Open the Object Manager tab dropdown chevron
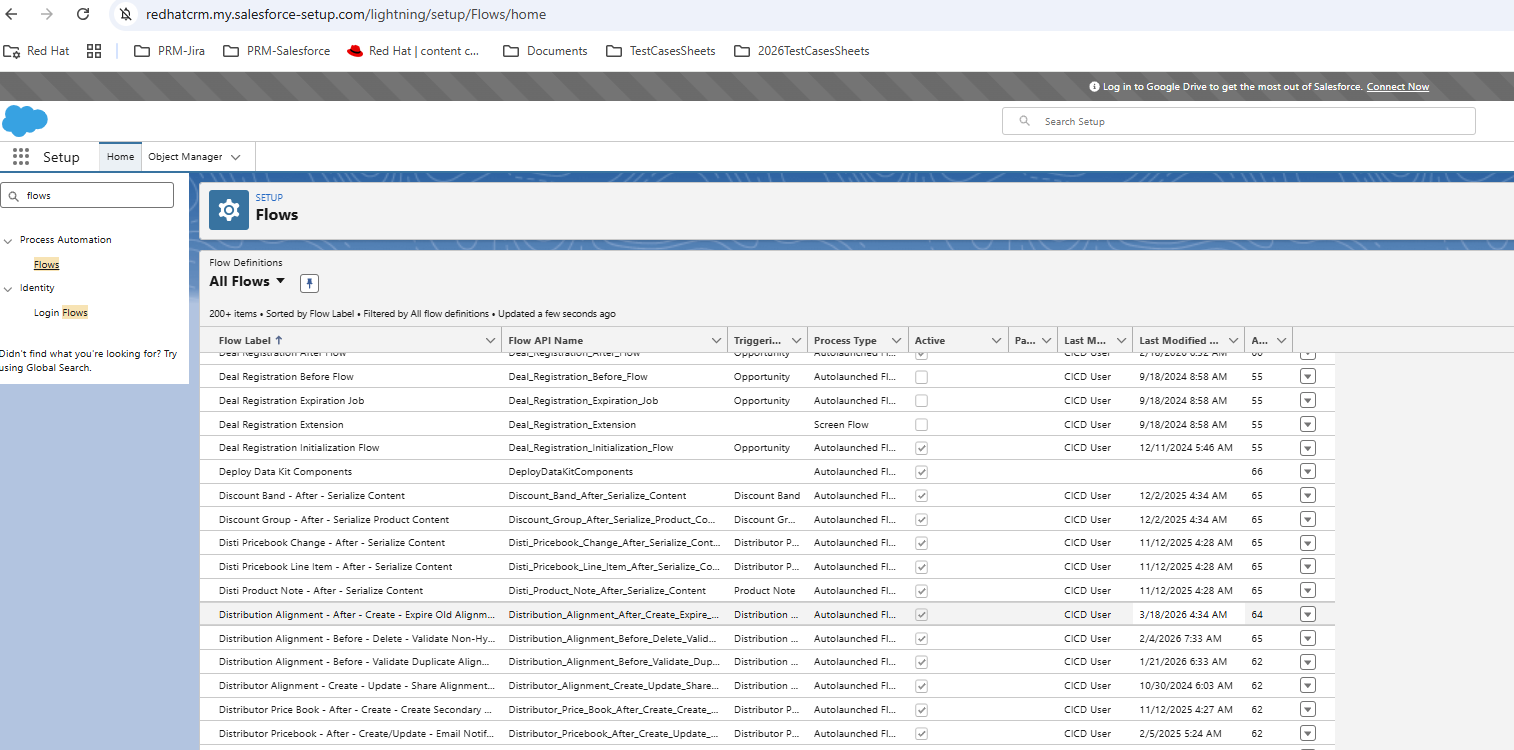The image size is (1514, 750). point(236,157)
